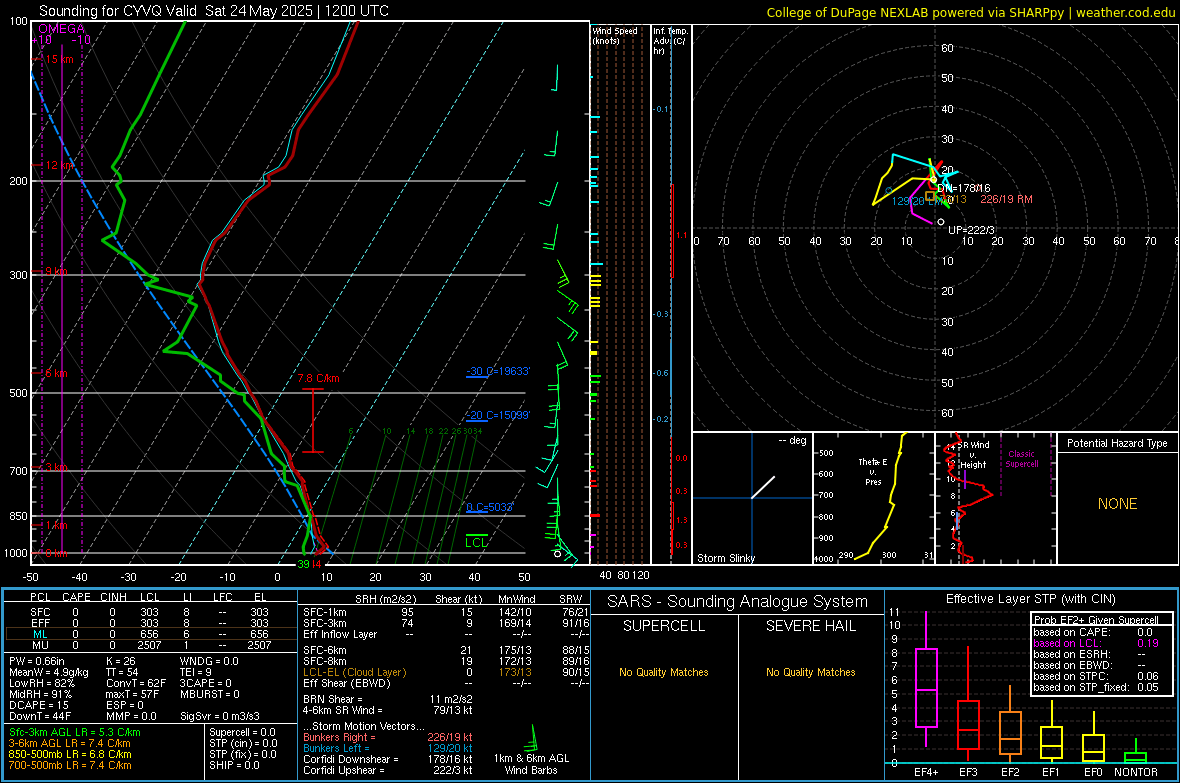
Task: Click the 'WNDG = 0.0' value
Action: point(208,661)
